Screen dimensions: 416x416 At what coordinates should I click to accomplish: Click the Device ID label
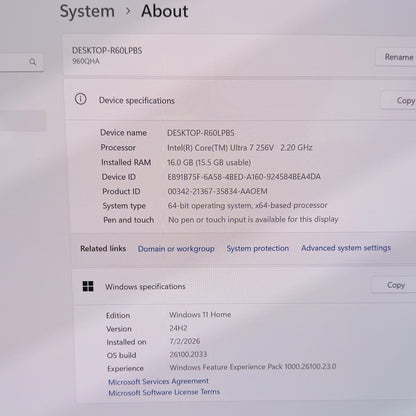pyautogui.click(x=119, y=177)
